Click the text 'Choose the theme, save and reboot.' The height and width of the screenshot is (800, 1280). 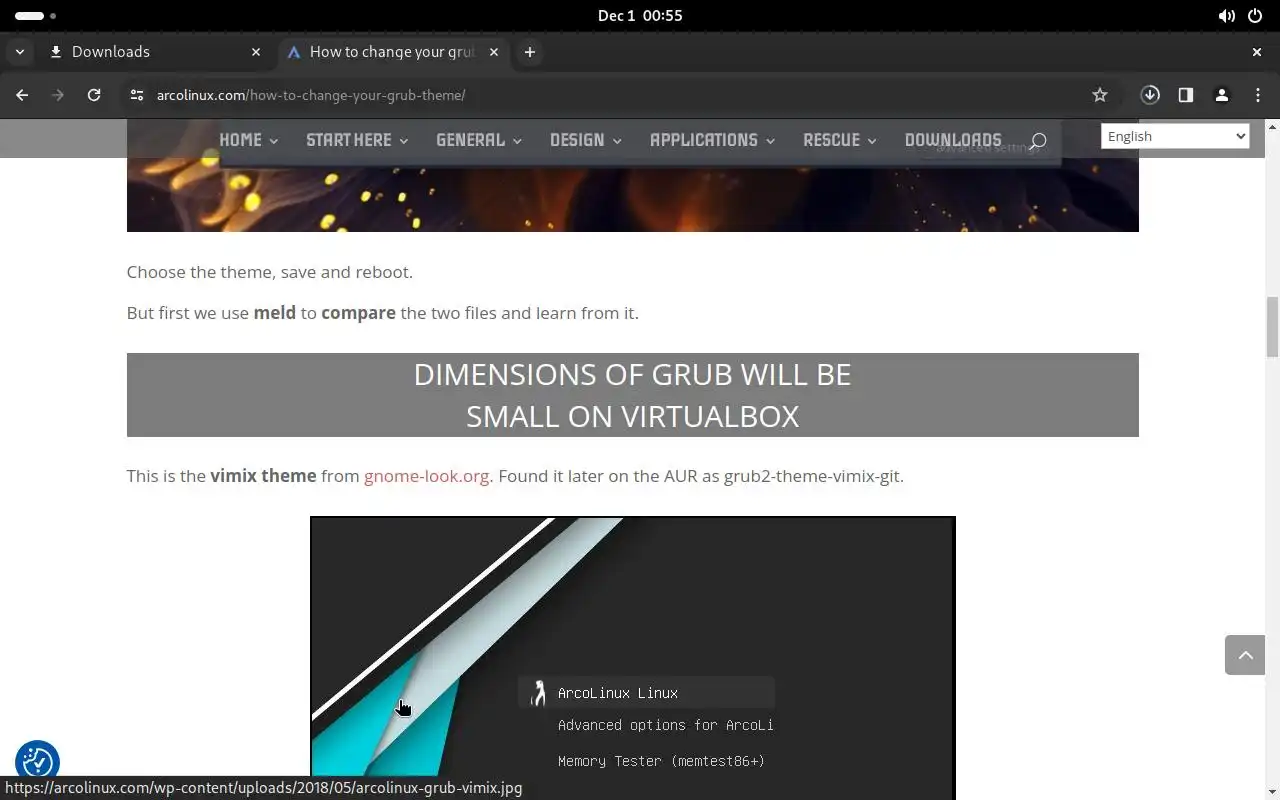point(269,272)
